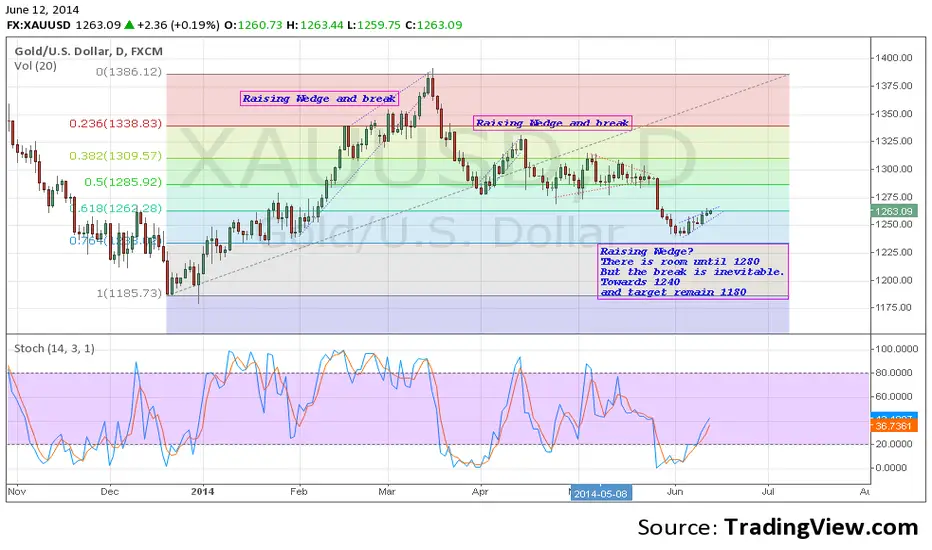Select 'Raising Wedge and break' note inside red Fibonacci zone
This screenshot has height=550, width=932.
[319, 99]
